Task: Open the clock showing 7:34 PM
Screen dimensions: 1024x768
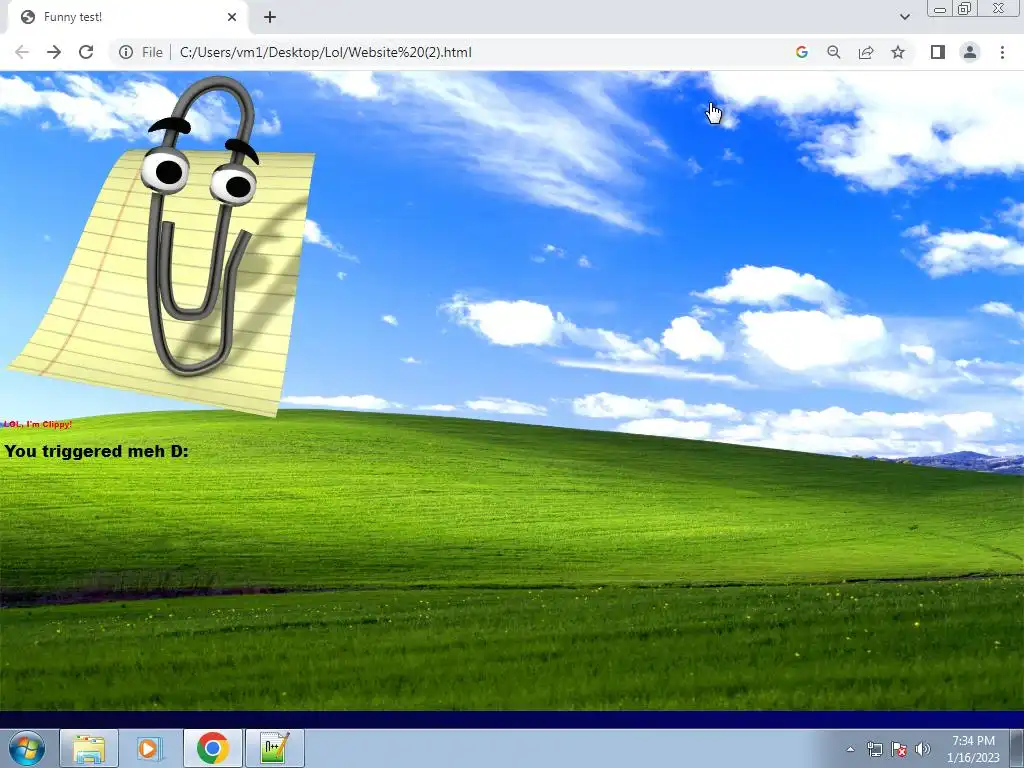Action: point(973,749)
